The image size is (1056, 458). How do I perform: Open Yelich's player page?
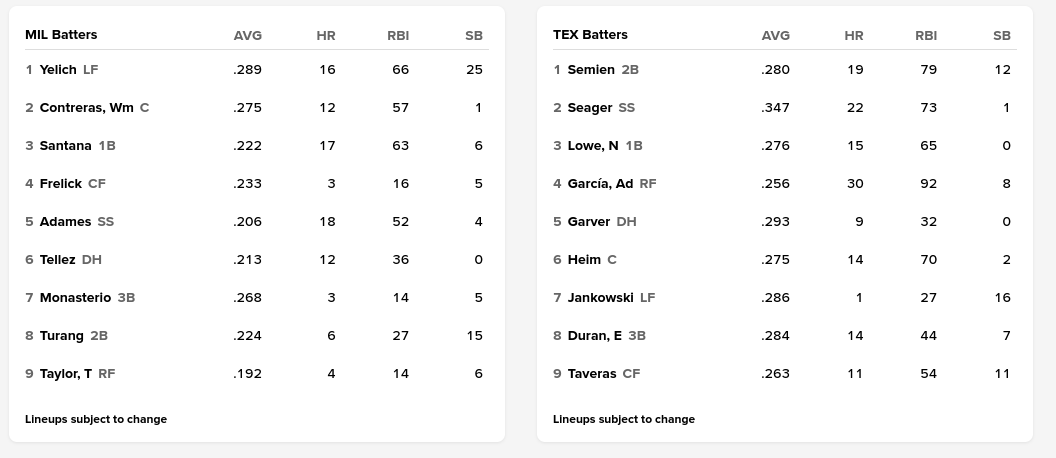pos(58,70)
